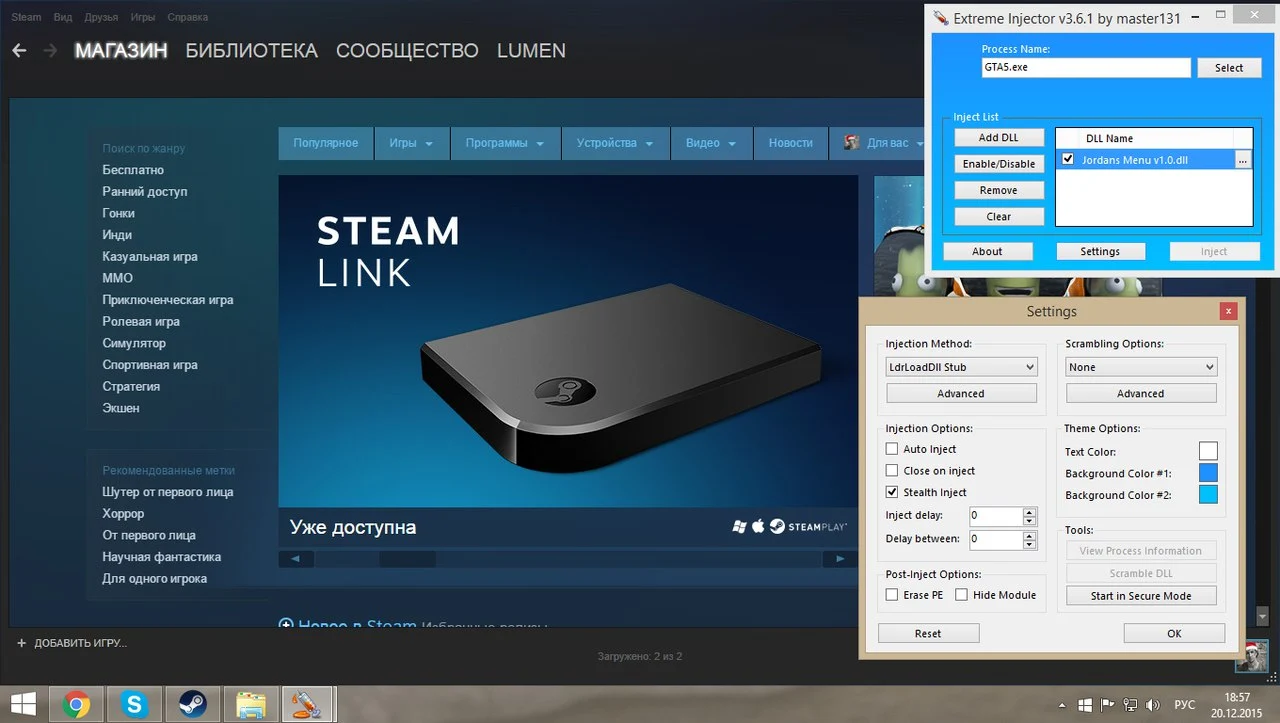Image resolution: width=1280 pixels, height=723 pixels.
Task: Open the Вид menu
Action: [x=64, y=17]
